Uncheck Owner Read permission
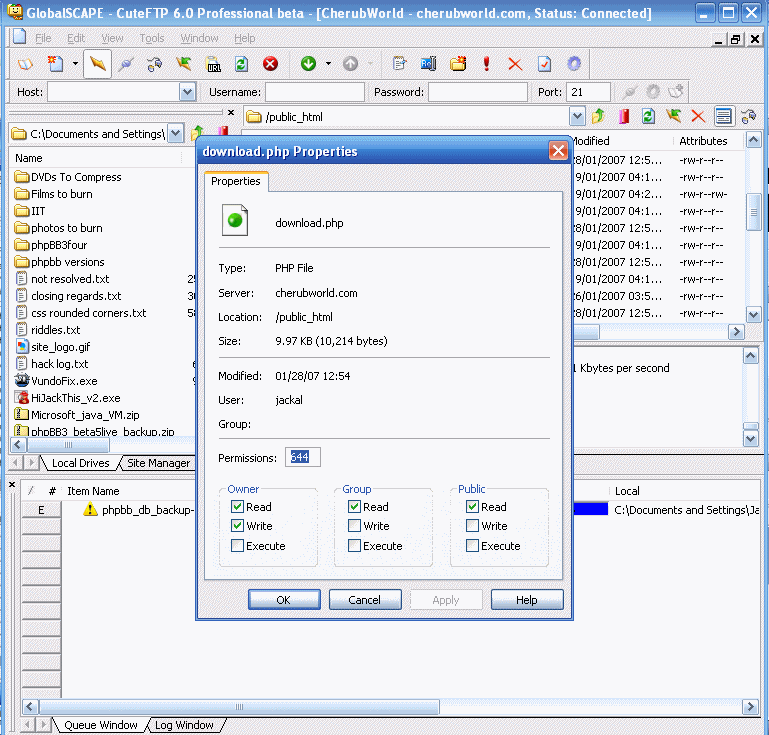The height and width of the screenshot is (735, 769). click(x=237, y=507)
